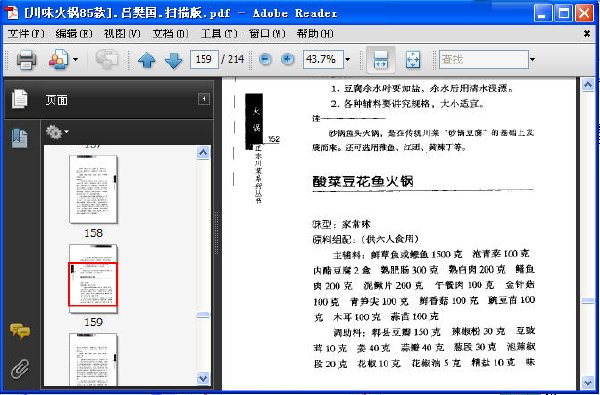Click the text 原料组配：（供六人食用）
The width and height of the screenshot is (600, 395).
coord(365,240)
